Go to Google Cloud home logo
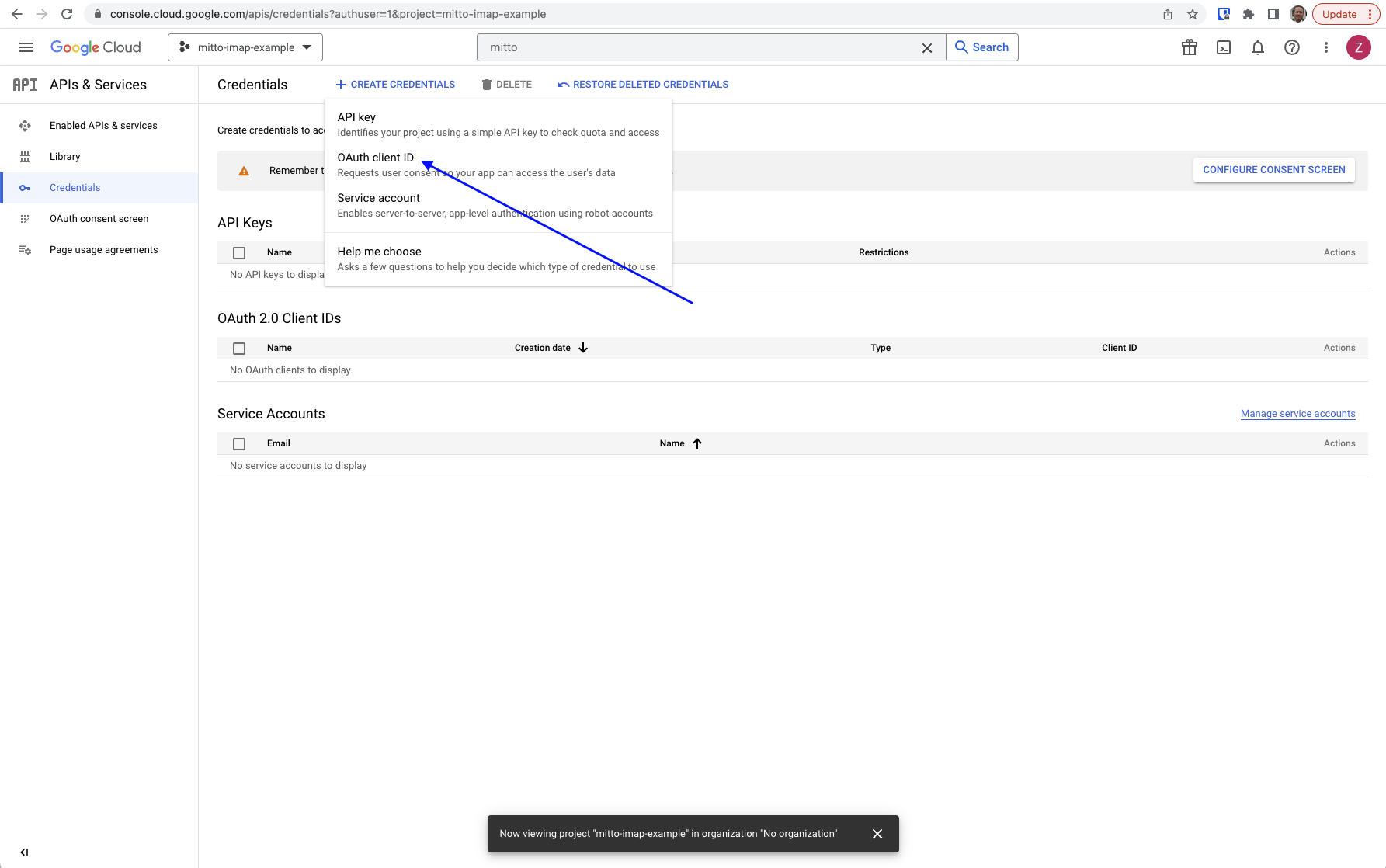The height and width of the screenshot is (868, 1386). click(x=96, y=47)
